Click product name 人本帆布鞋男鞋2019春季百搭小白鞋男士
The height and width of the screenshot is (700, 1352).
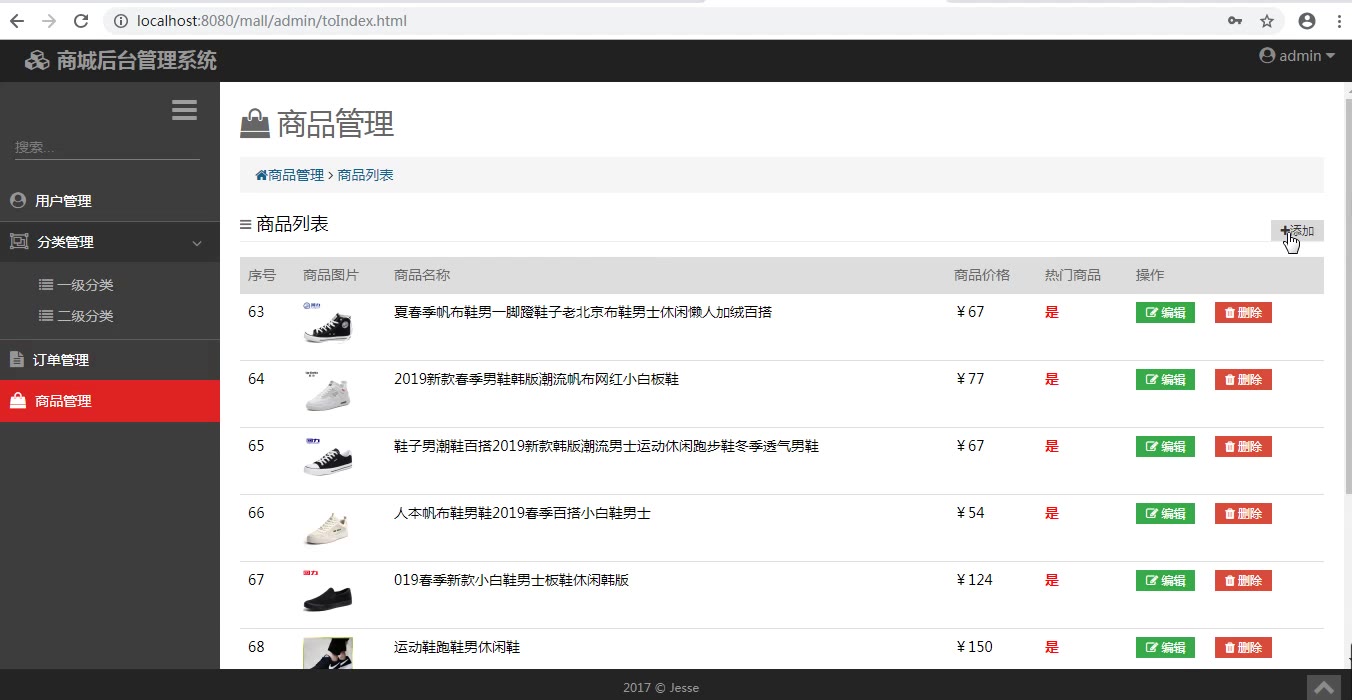[x=522, y=513]
